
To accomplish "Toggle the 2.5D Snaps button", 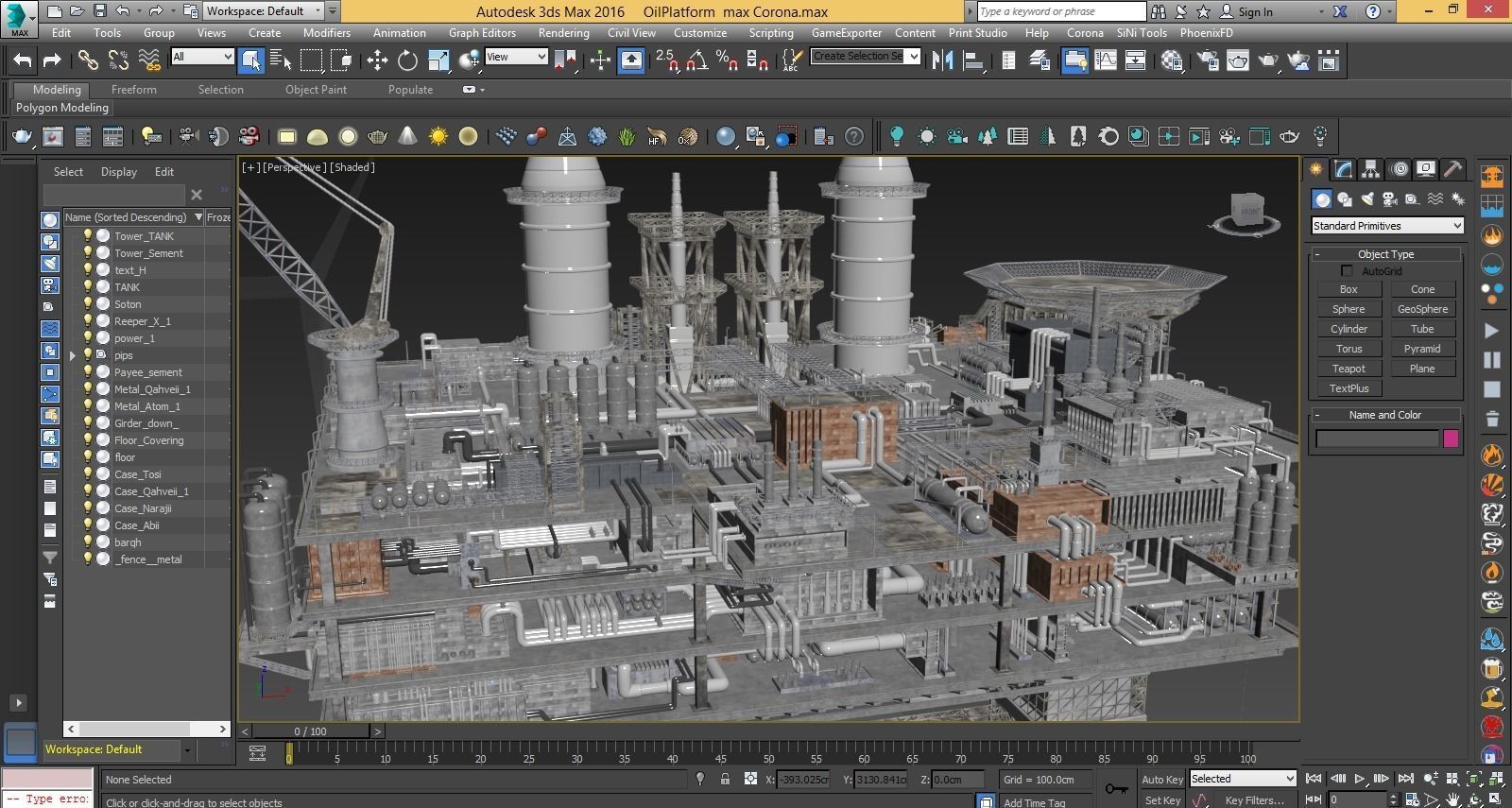I will coord(666,61).
